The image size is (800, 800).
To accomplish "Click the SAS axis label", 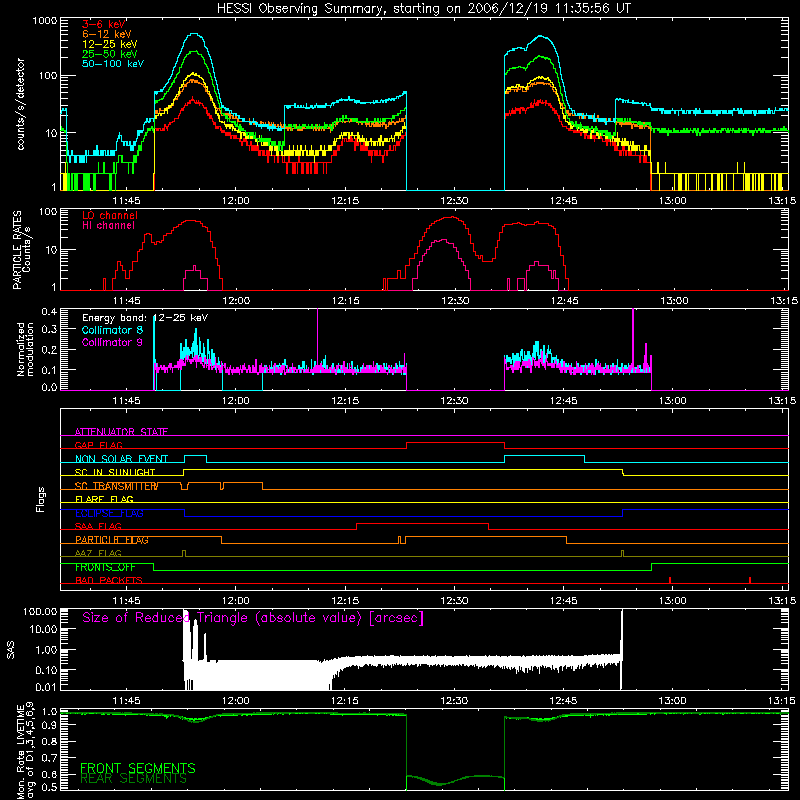I will [11, 650].
